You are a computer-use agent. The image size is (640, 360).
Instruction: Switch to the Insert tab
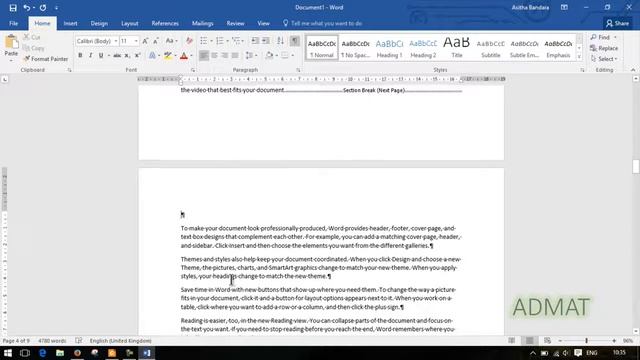coord(70,24)
